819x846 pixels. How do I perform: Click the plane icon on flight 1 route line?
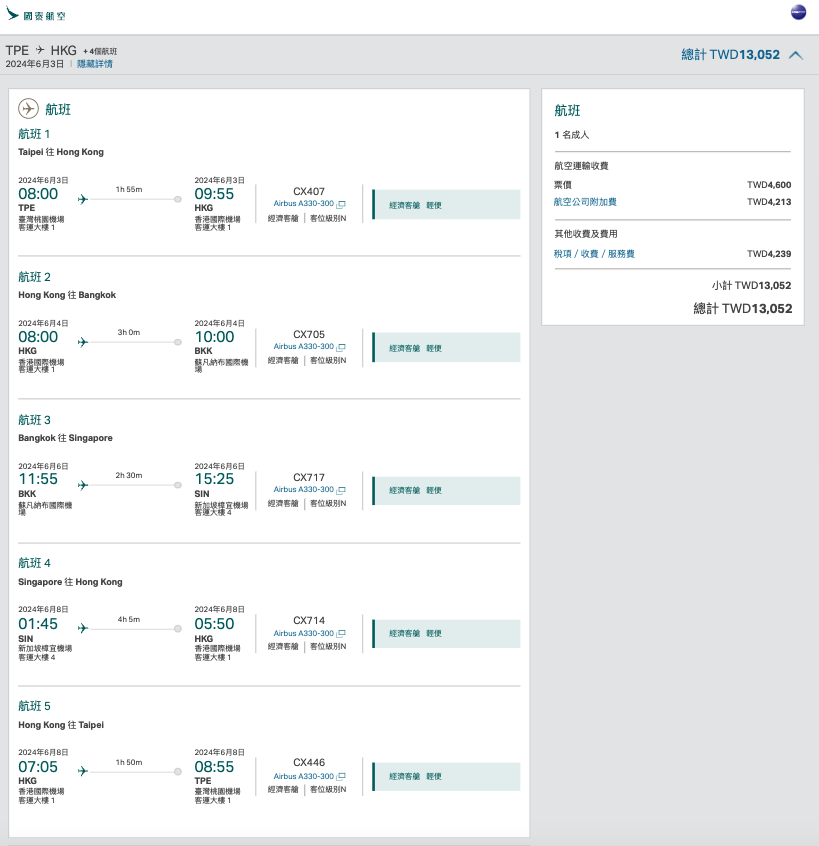pos(83,199)
